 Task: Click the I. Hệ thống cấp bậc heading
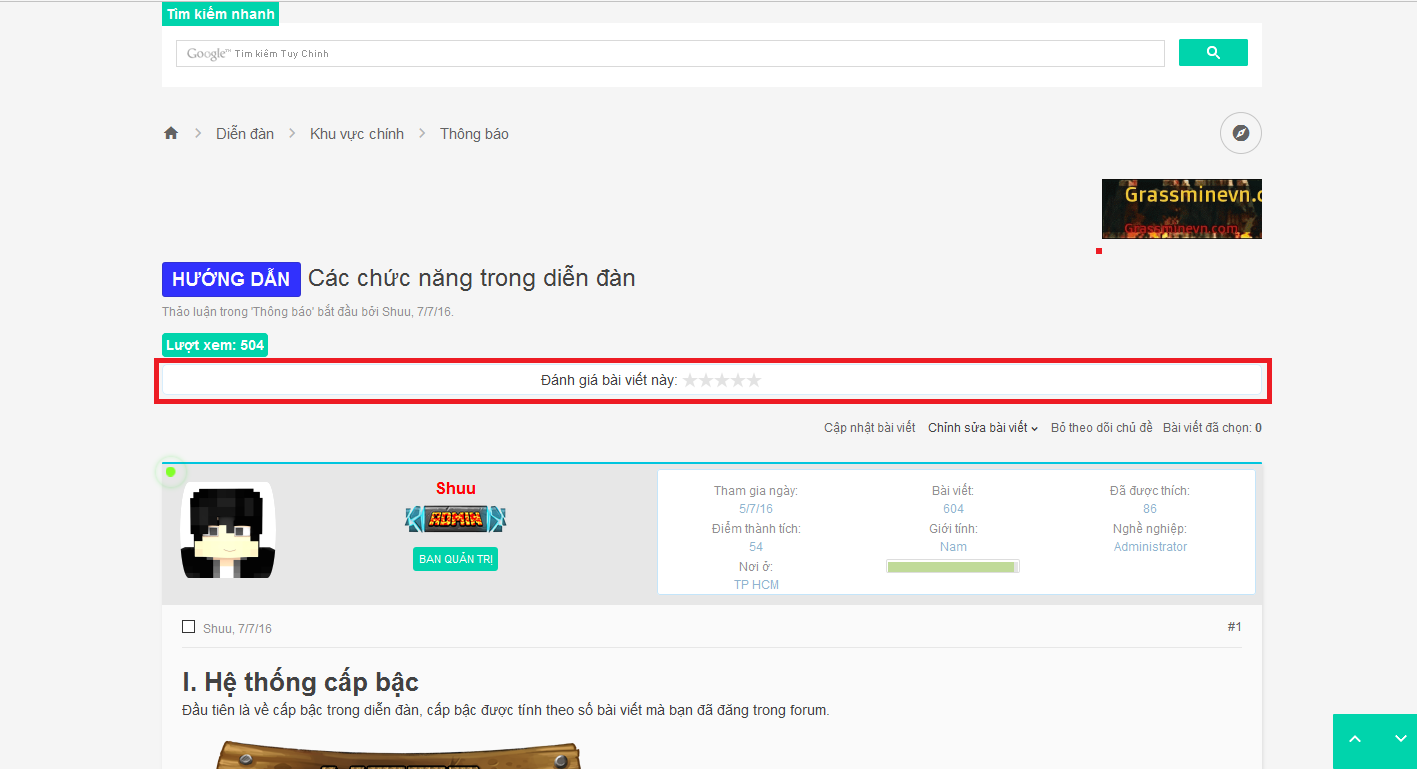[x=300, y=682]
